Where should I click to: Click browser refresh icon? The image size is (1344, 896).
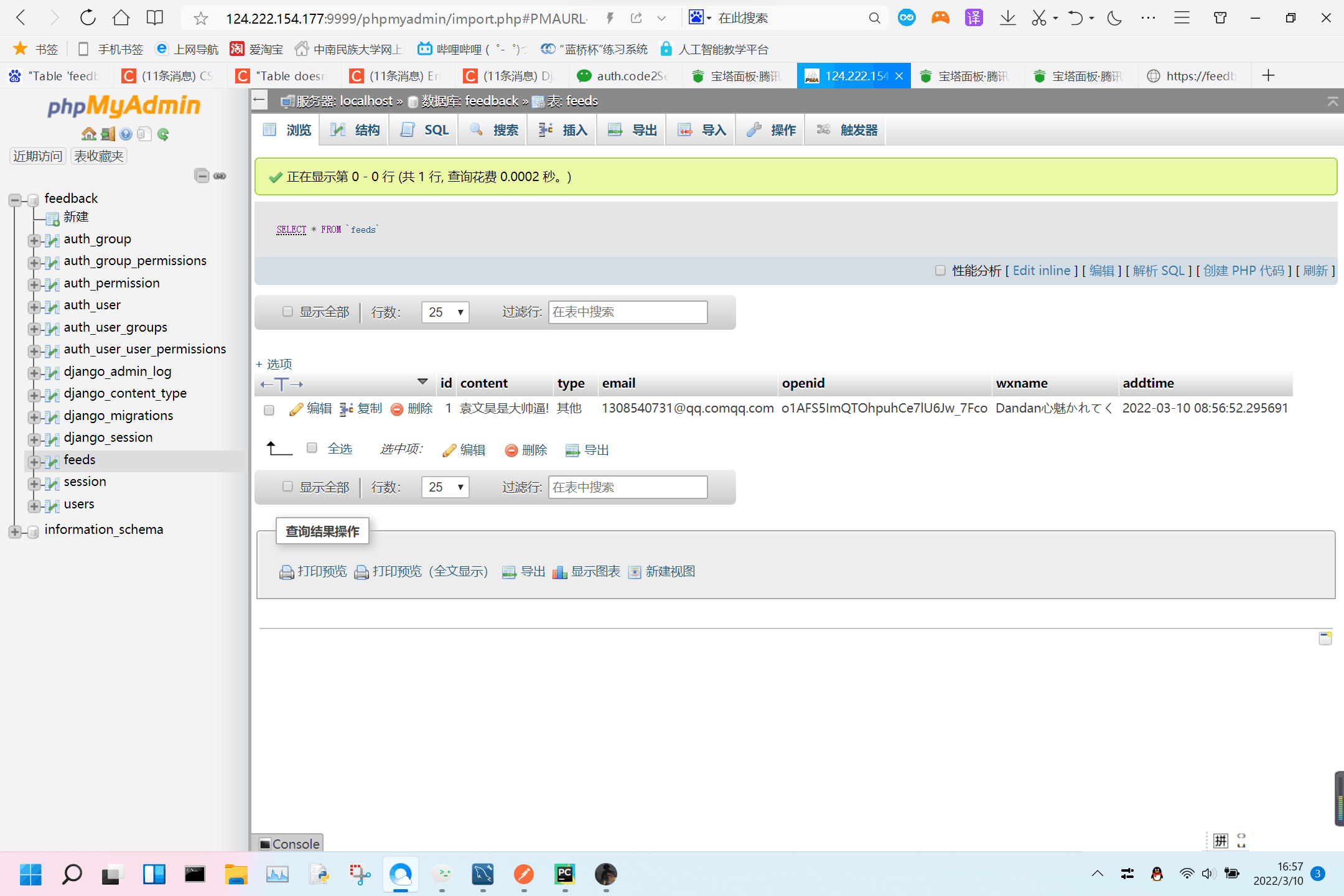pyautogui.click(x=88, y=18)
